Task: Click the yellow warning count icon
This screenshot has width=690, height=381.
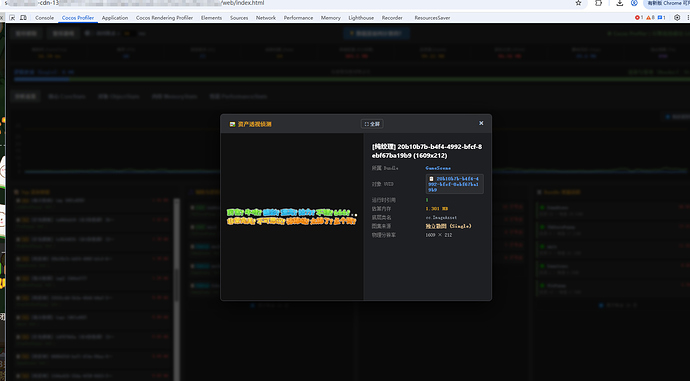Action: click(650, 18)
